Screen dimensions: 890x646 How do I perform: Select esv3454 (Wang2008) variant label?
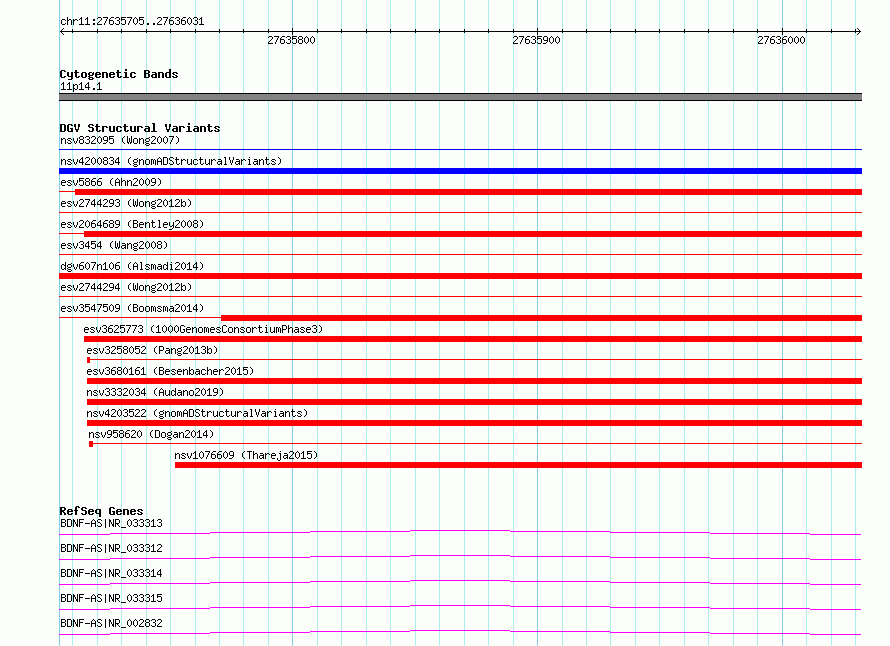114,245
